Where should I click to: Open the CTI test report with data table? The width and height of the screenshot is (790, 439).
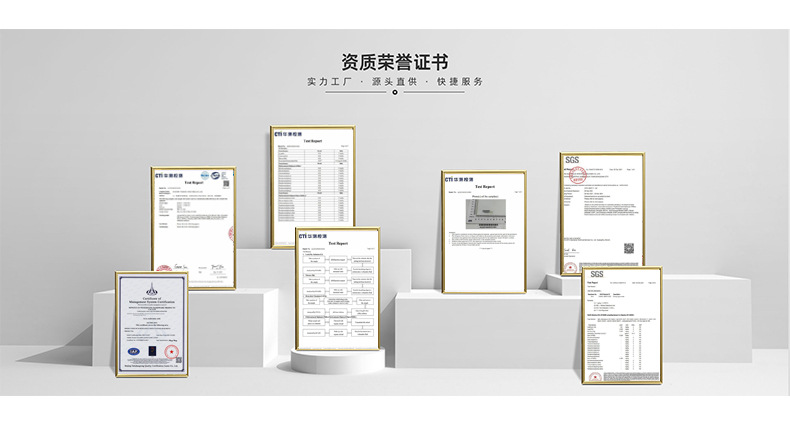point(312,186)
